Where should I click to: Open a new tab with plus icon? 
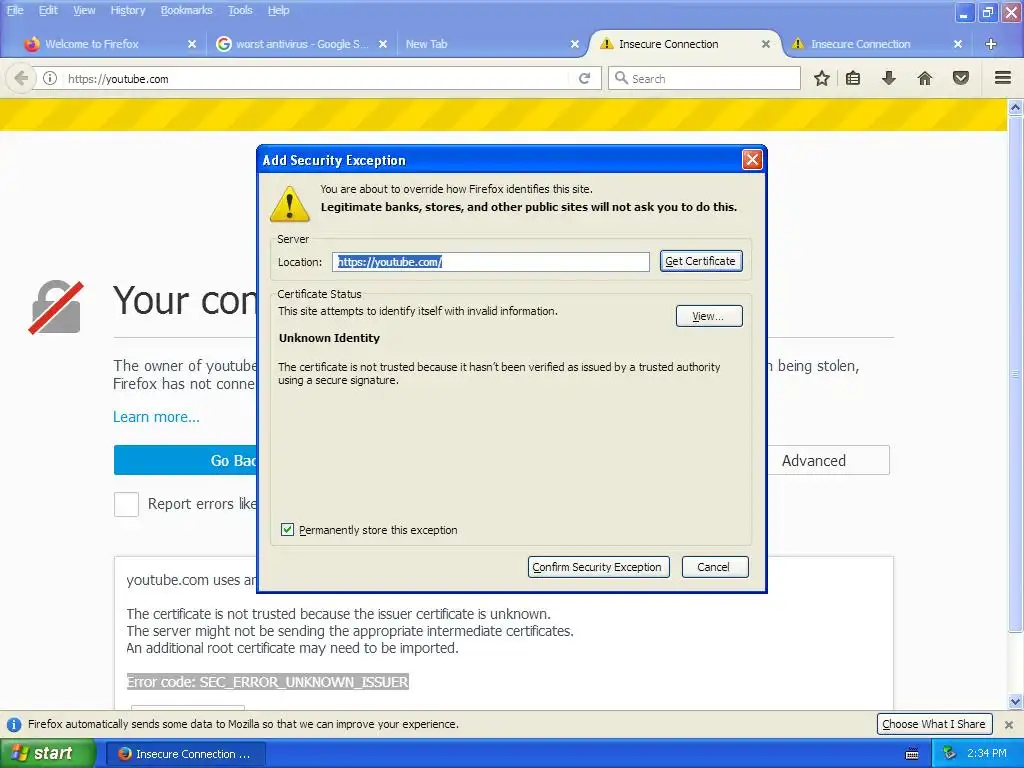[x=991, y=44]
